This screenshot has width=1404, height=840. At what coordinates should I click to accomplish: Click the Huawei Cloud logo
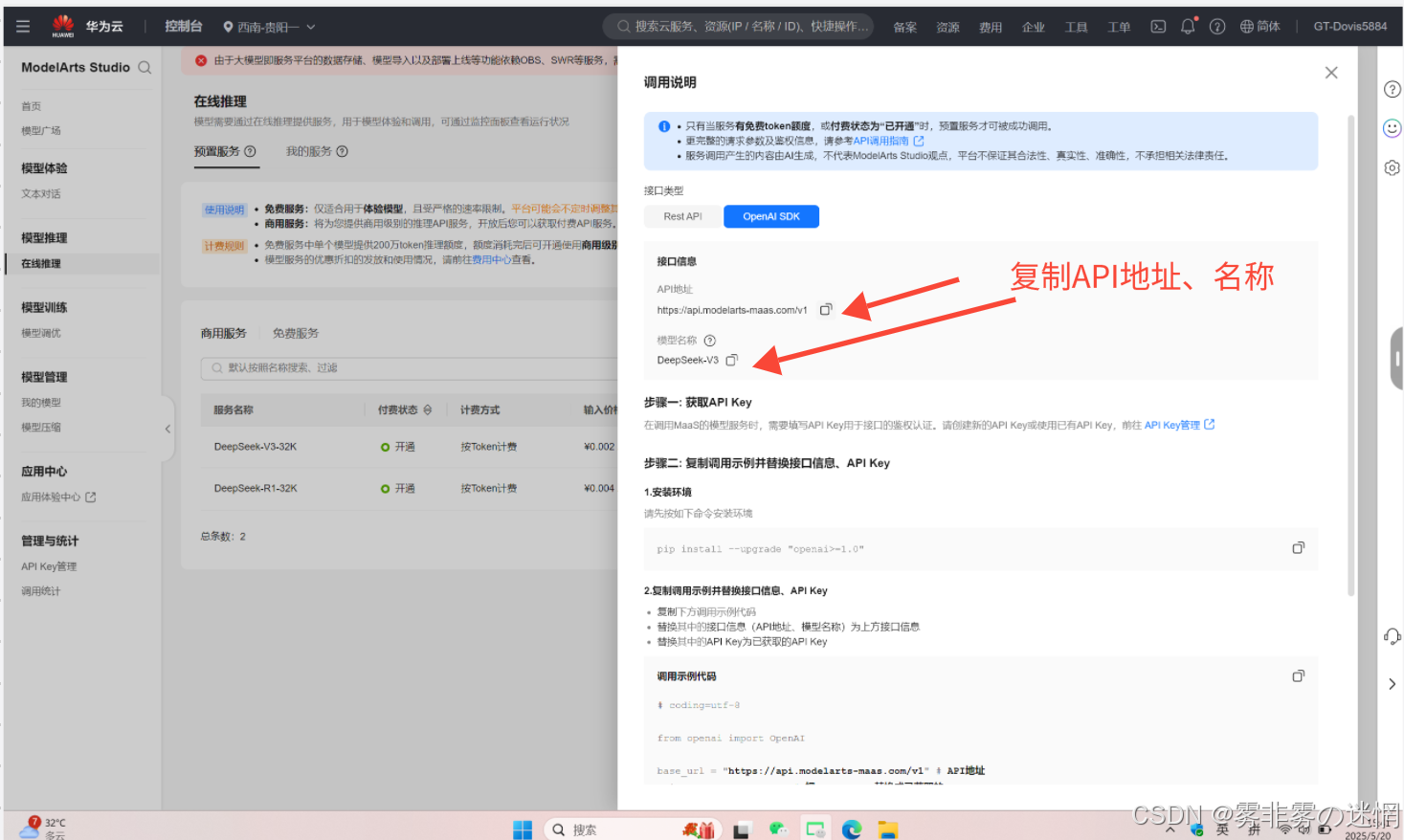point(86,26)
